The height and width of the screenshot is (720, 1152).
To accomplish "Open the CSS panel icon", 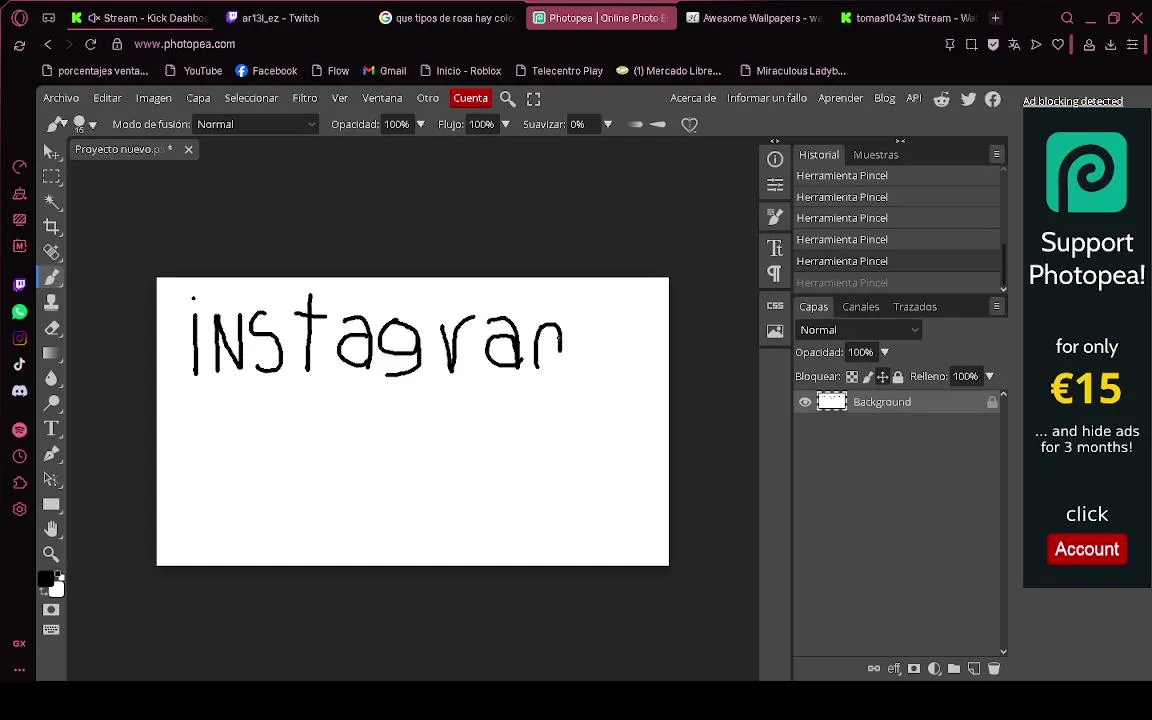I will [774, 306].
